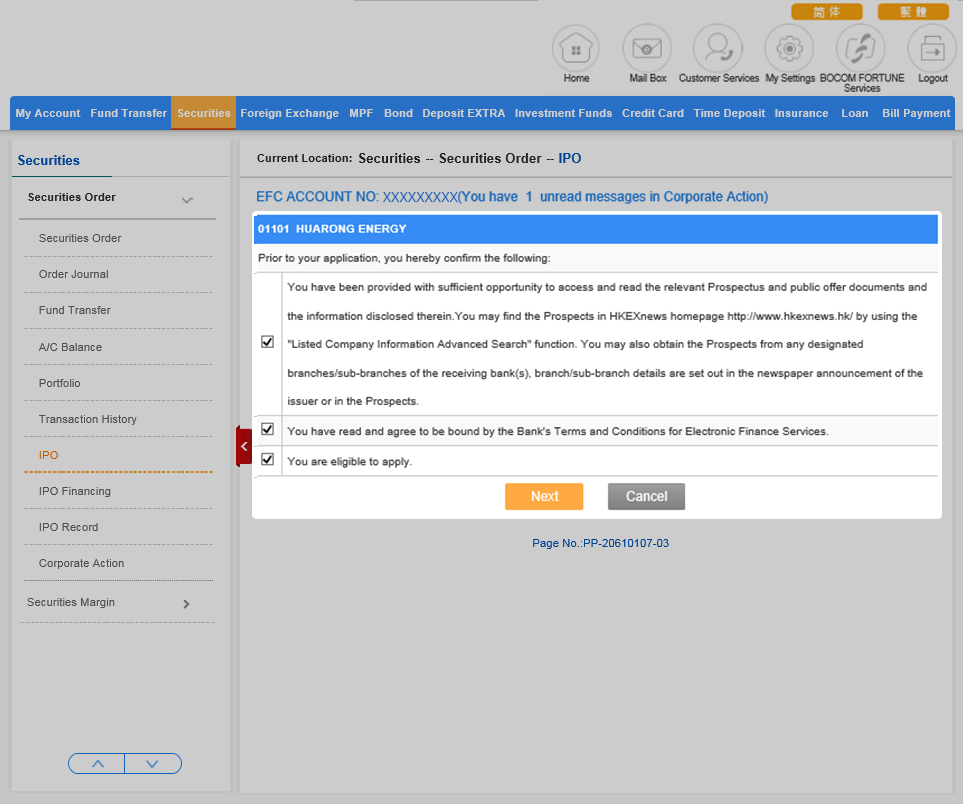
Task: Toggle the Terms and Conditions agreement checkbox
Action: pyautogui.click(x=267, y=429)
